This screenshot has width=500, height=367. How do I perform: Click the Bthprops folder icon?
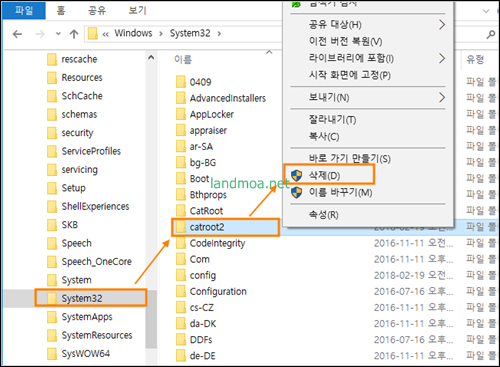181,195
